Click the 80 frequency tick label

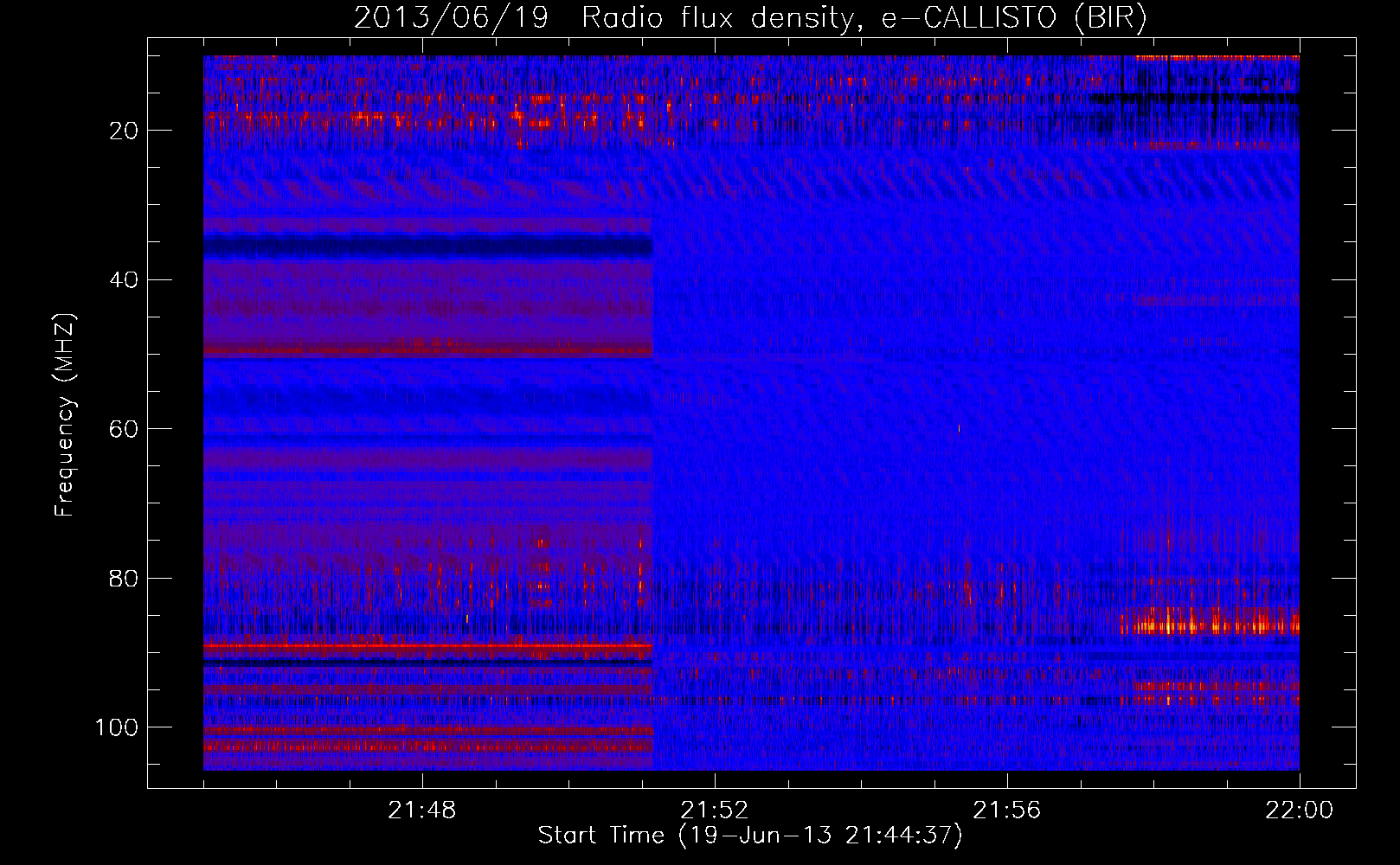tap(125, 579)
